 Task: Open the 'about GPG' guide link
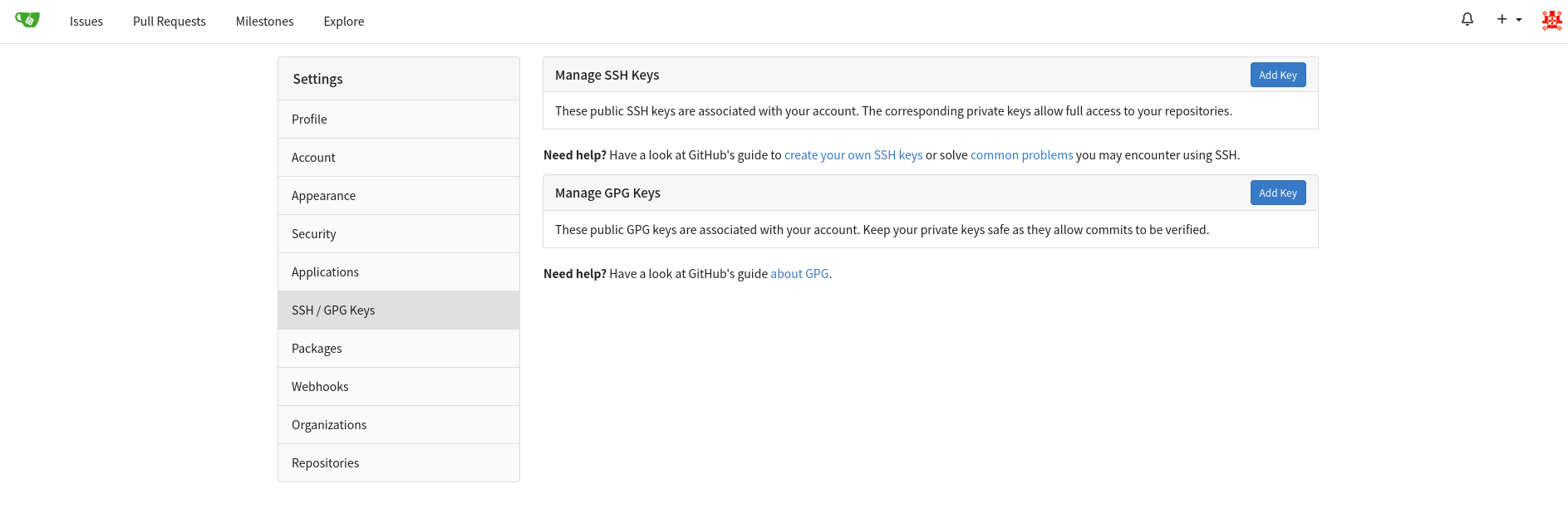tap(799, 274)
